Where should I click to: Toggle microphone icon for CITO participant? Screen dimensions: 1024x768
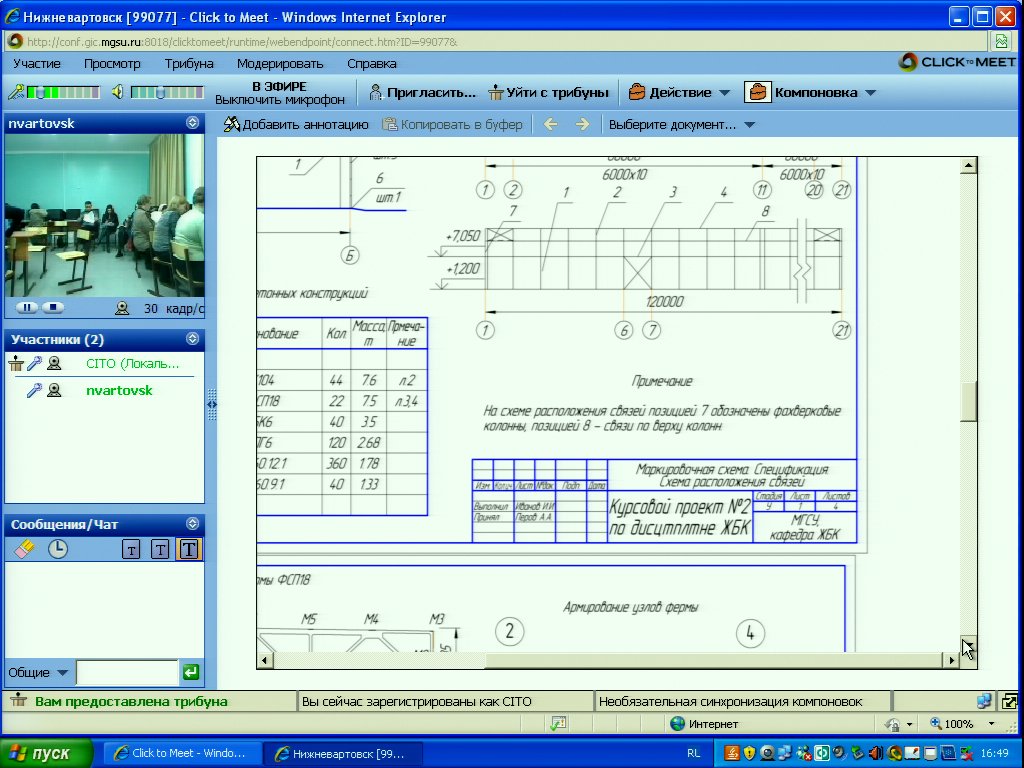pos(34,363)
